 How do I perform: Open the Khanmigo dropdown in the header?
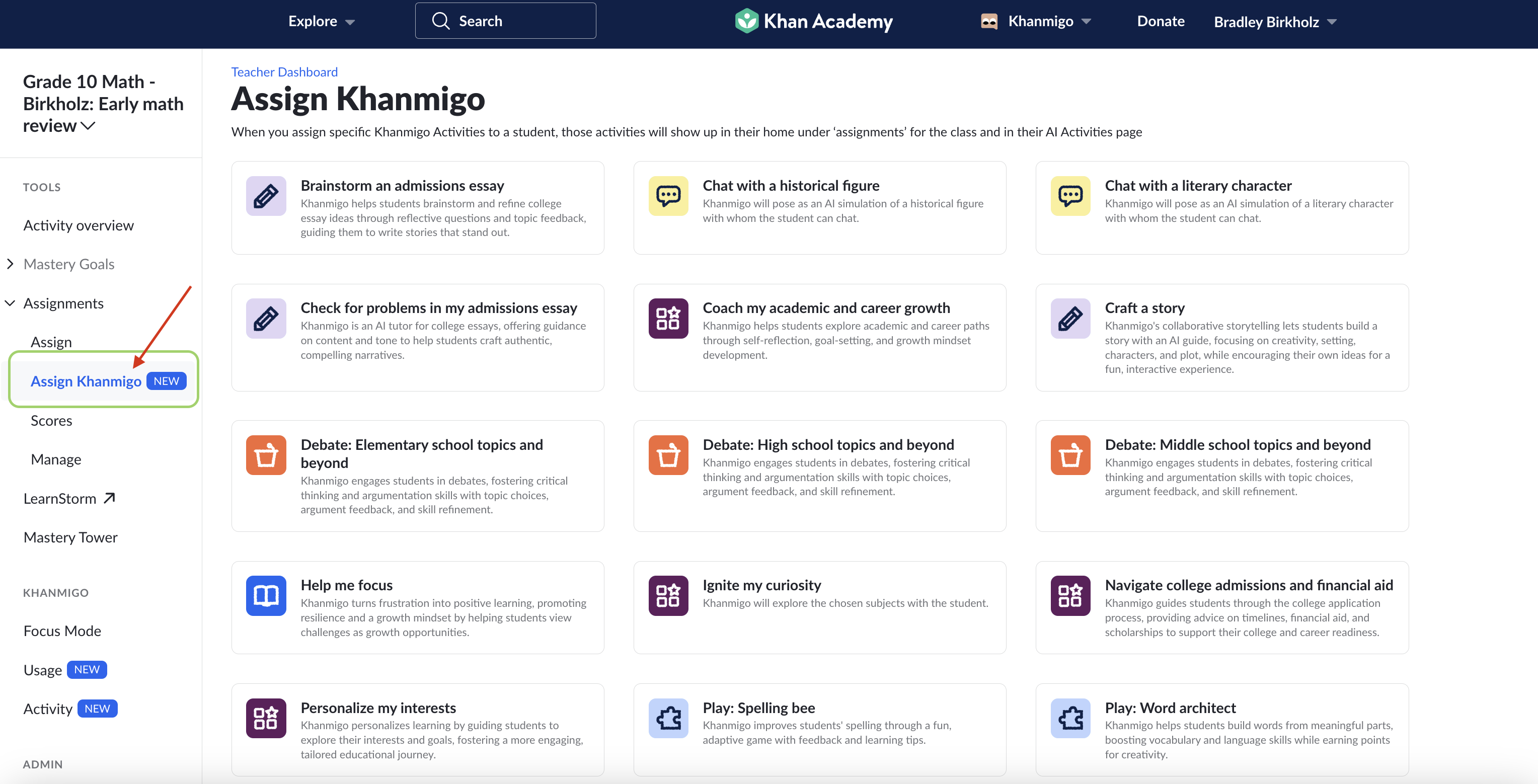click(x=1049, y=22)
